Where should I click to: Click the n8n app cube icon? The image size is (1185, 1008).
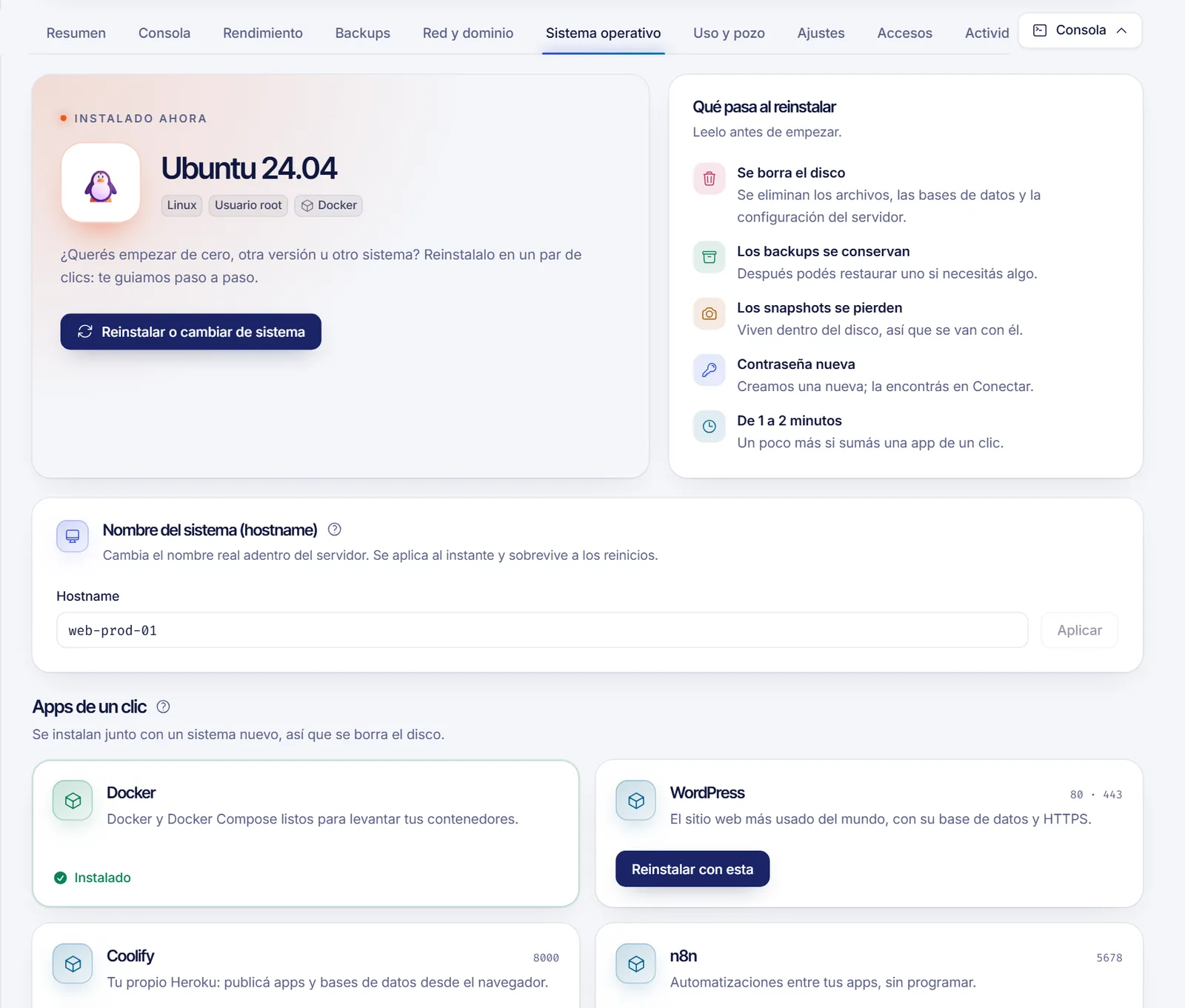click(x=635, y=964)
